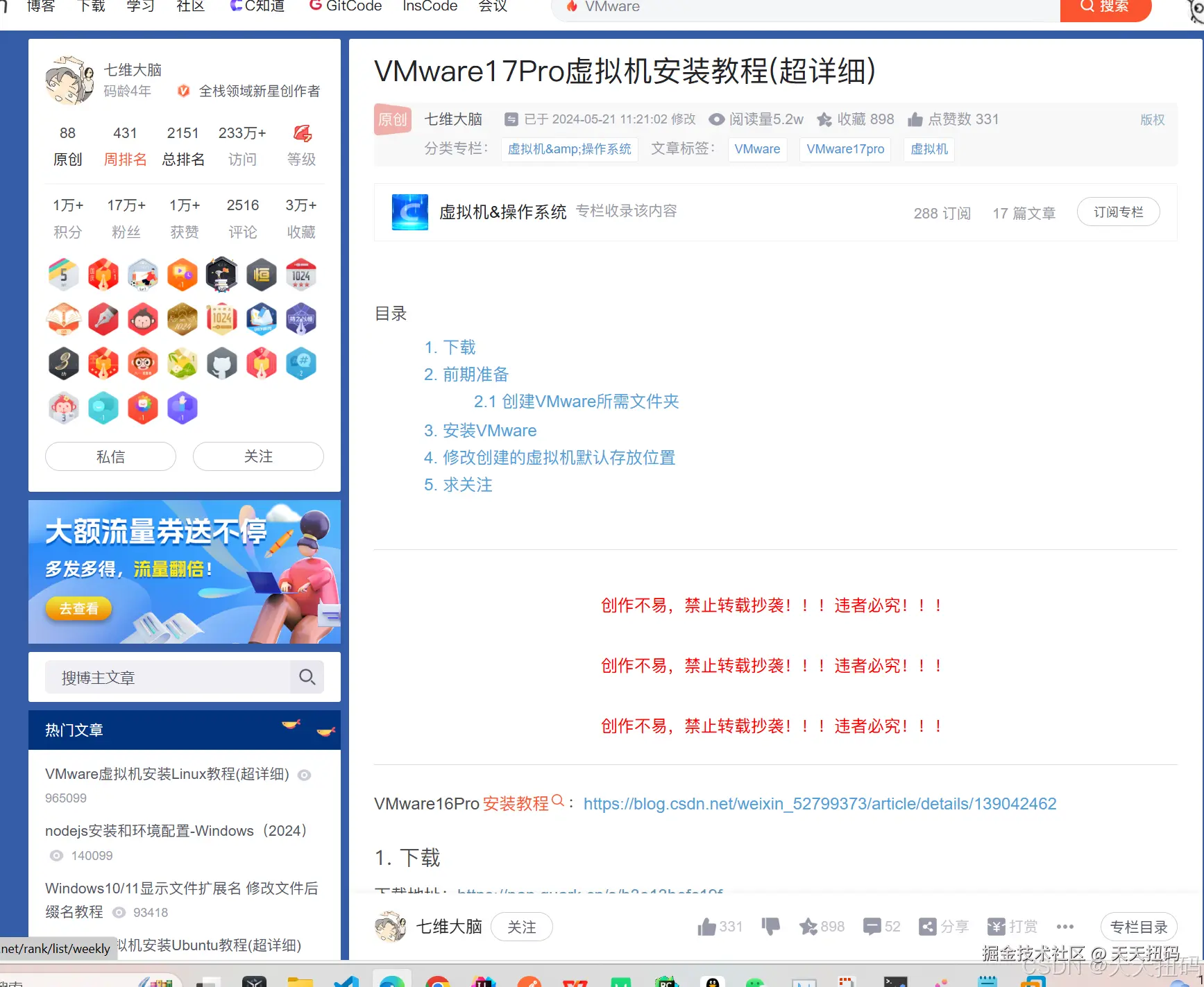Open the blogger level badge icon above 等级
Image resolution: width=1204 pixels, height=987 pixels.
click(302, 133)
